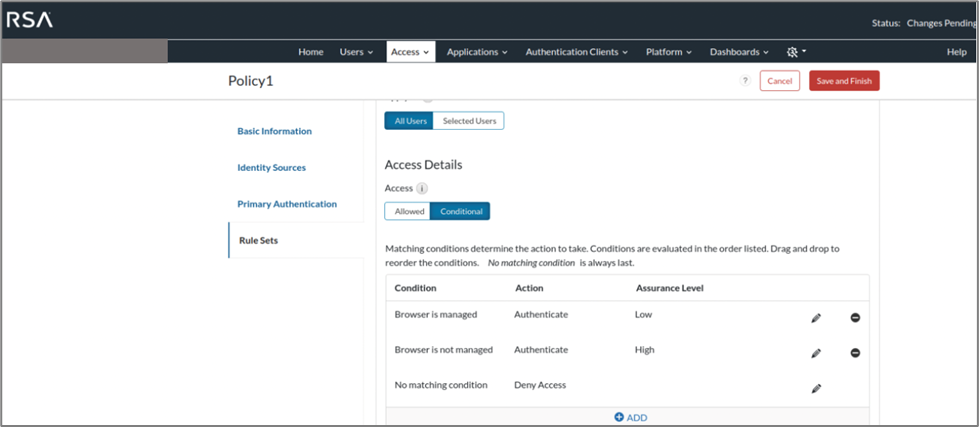Click the Save and Finish button

point(844,81)
